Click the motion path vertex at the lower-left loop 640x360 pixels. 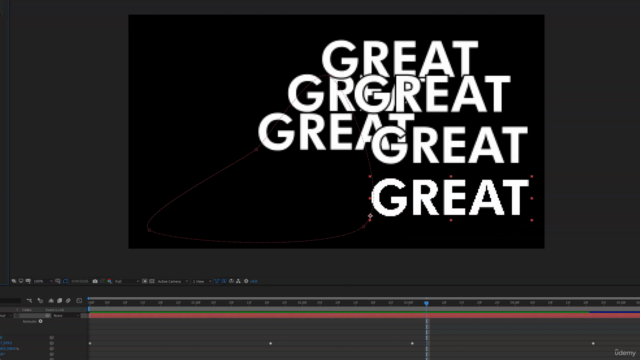click(149, 230)
